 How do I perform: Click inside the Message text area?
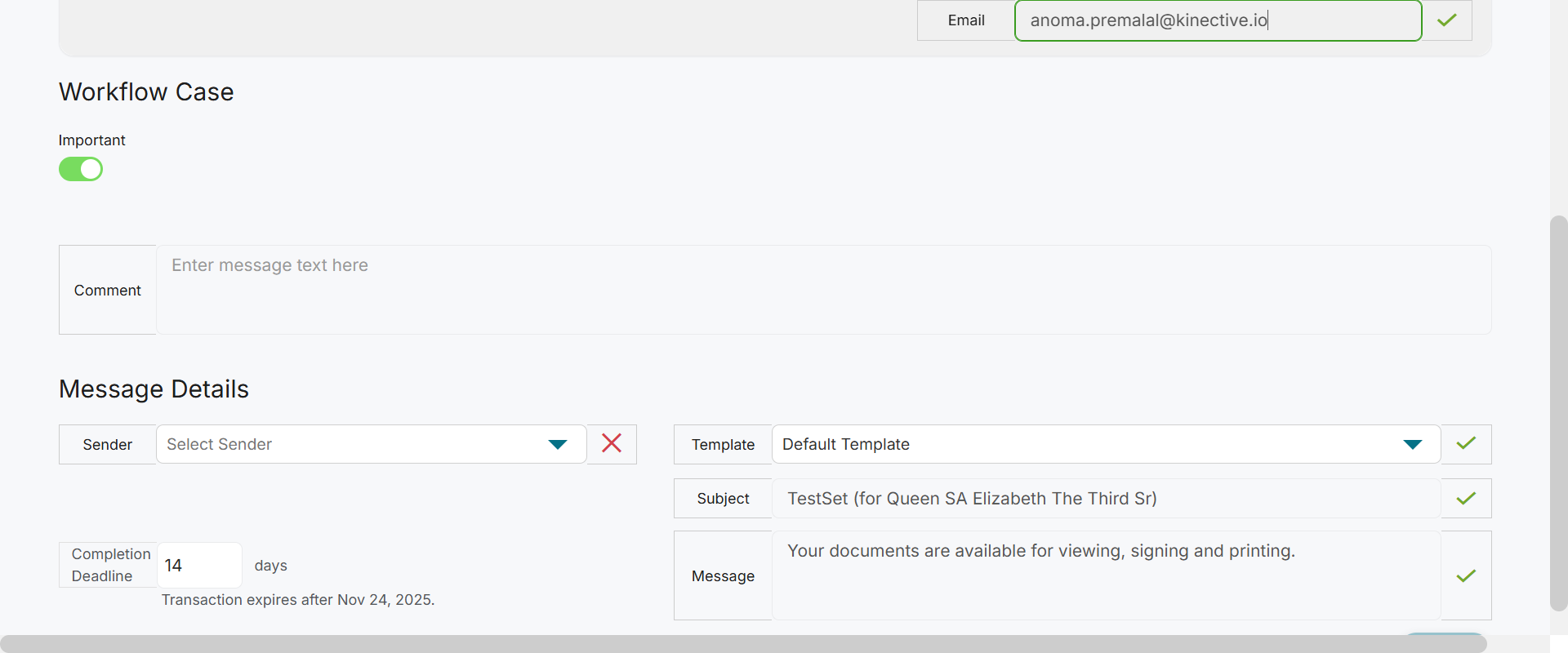1106,575
